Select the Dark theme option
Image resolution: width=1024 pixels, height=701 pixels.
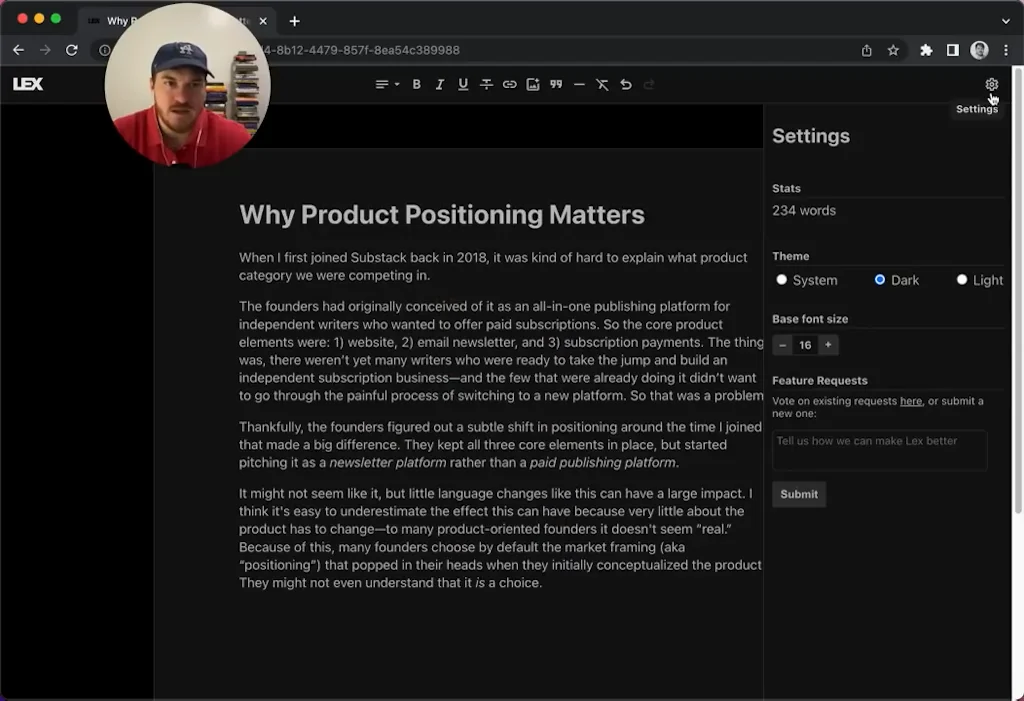pyautogui.click(x=880, y=280)
